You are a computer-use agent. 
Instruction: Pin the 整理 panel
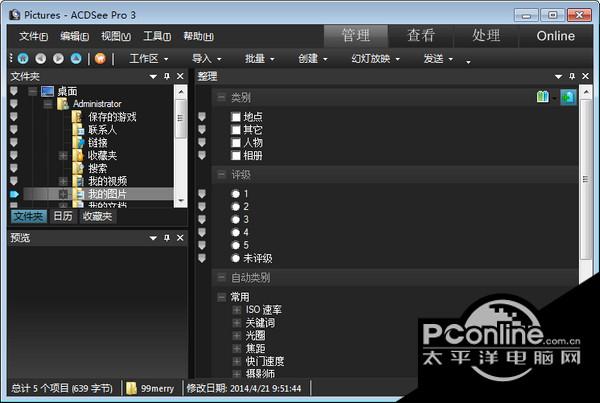click(x=572, y=76)
